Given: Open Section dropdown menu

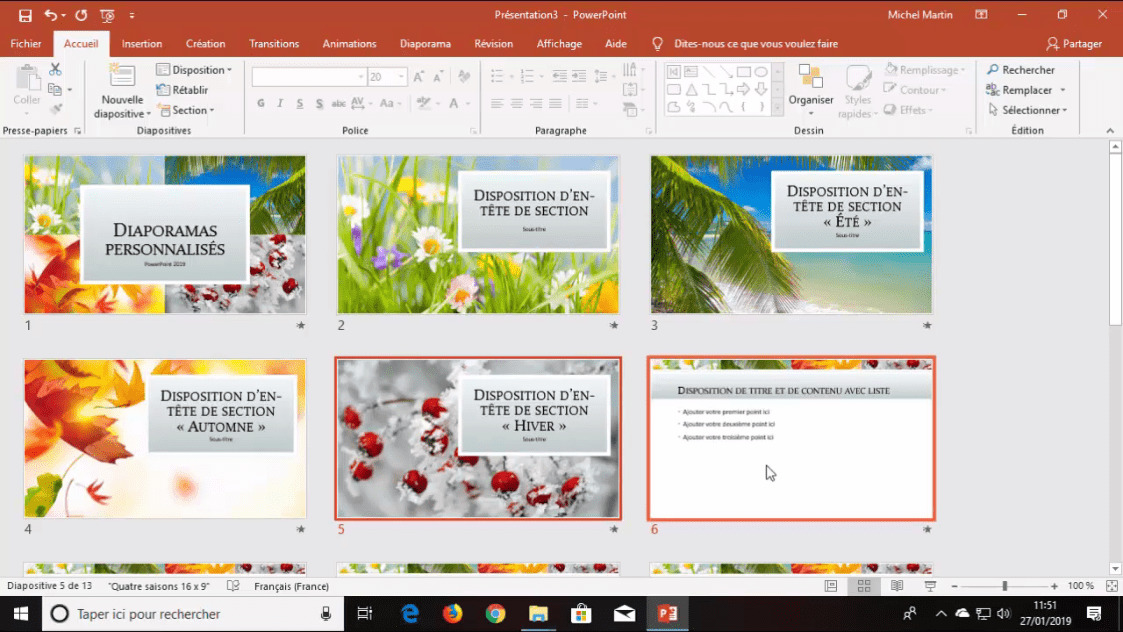Looking at the screenshot, I should tap(186, 110).
